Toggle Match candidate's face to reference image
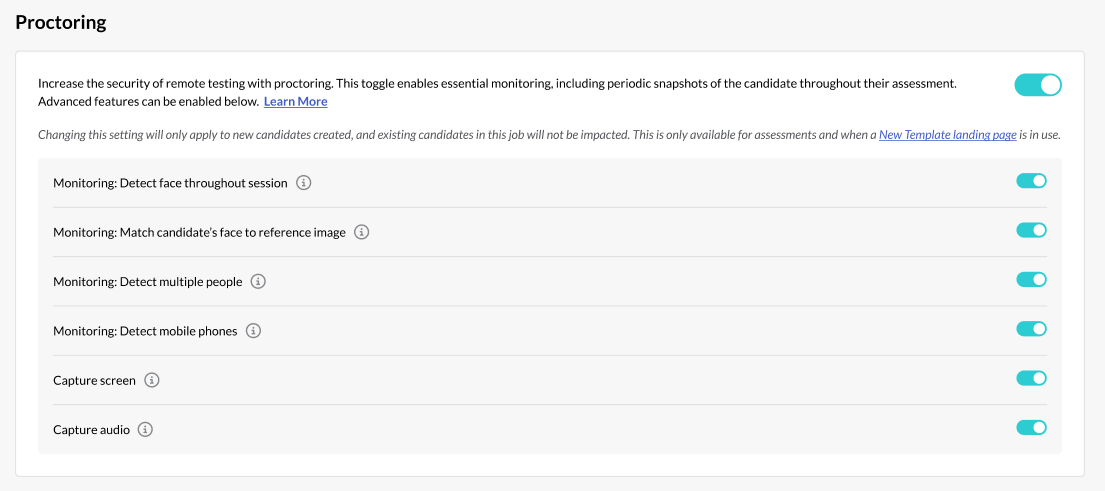This screenshot has width=1105, height=491. point(1031,230)
